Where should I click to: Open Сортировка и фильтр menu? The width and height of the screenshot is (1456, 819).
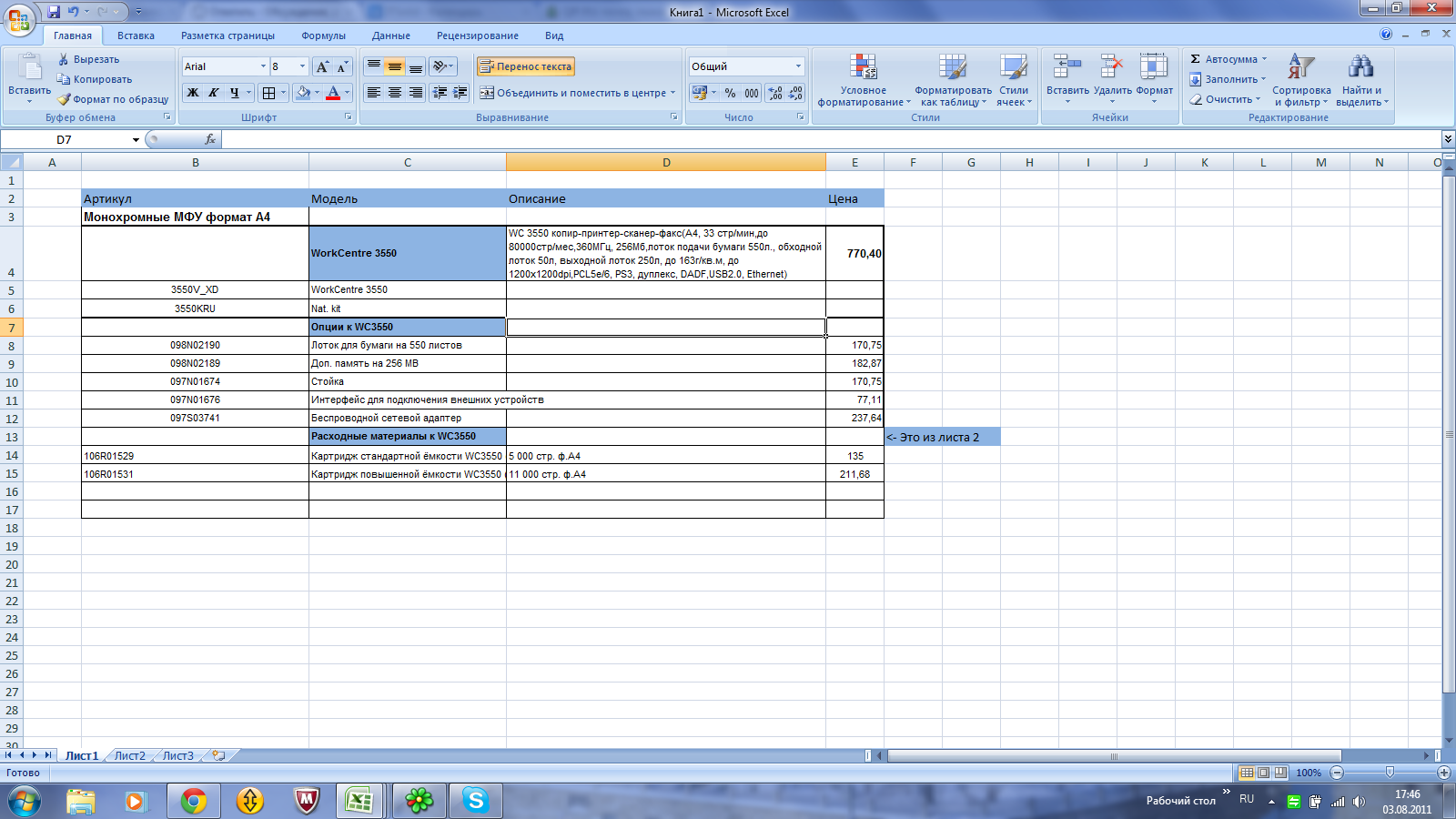coord(1301,80)
